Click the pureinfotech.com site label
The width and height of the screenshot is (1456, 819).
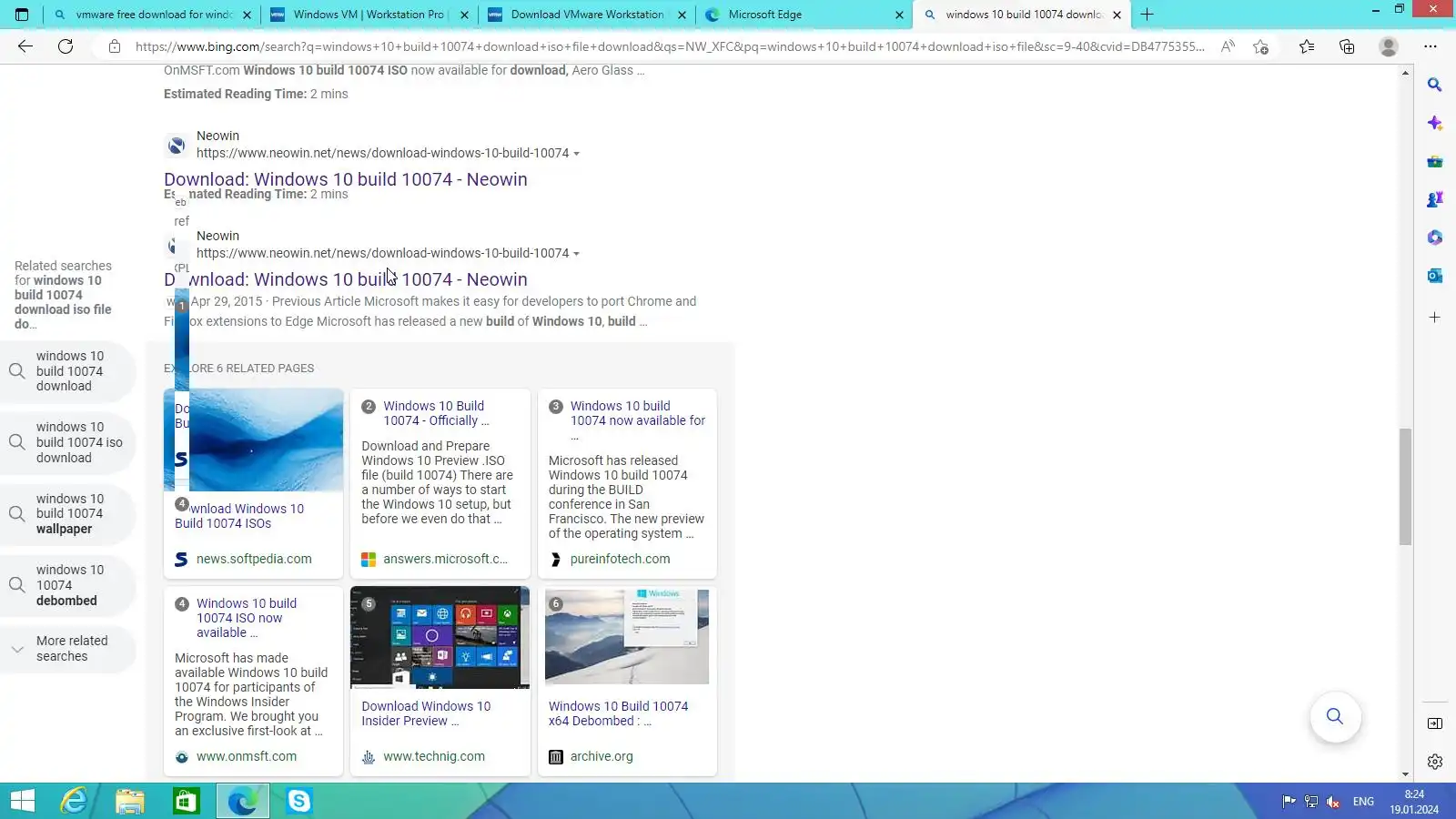(620, 559)
